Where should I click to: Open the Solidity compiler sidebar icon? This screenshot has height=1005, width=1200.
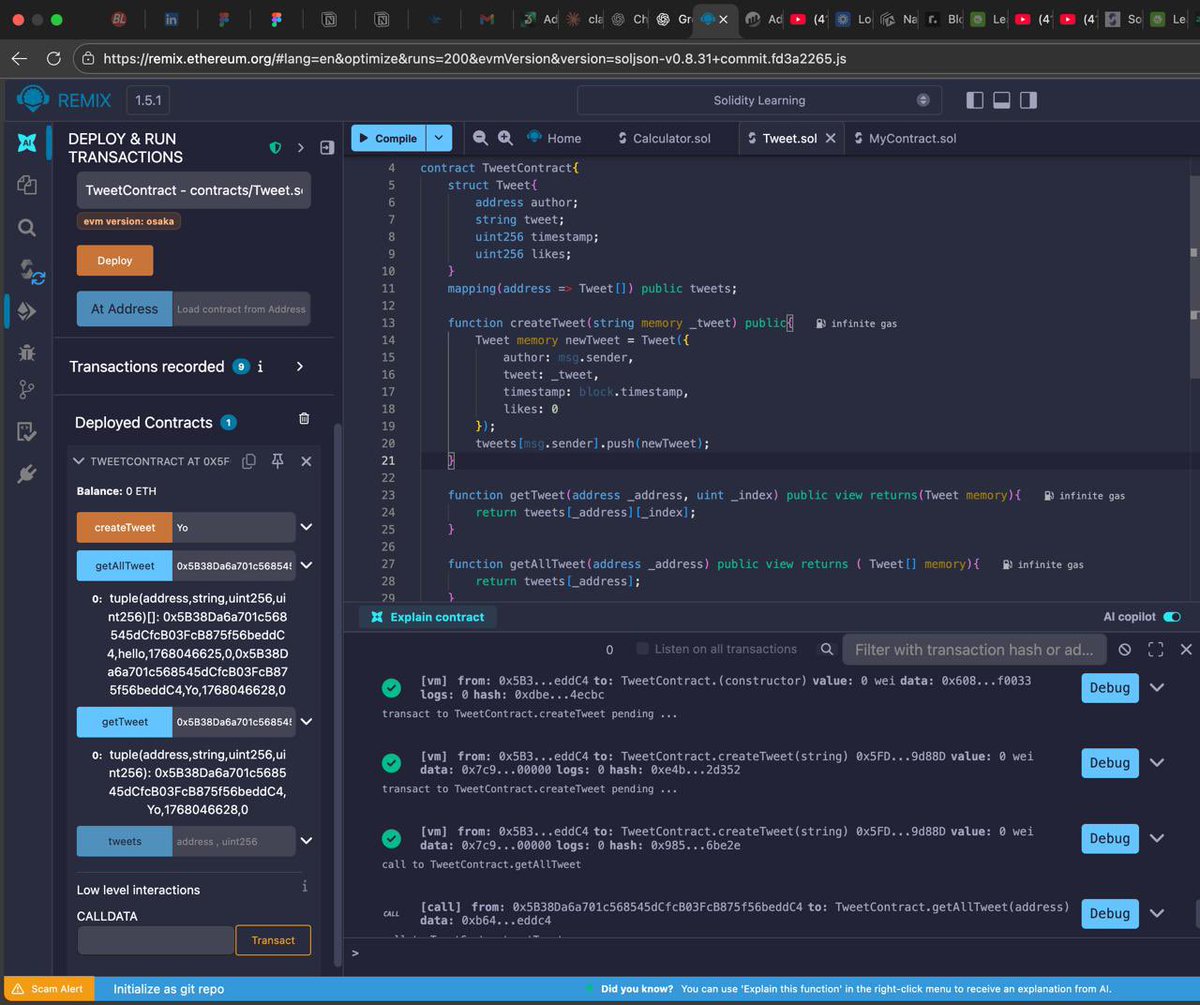(x=30, y=270)
